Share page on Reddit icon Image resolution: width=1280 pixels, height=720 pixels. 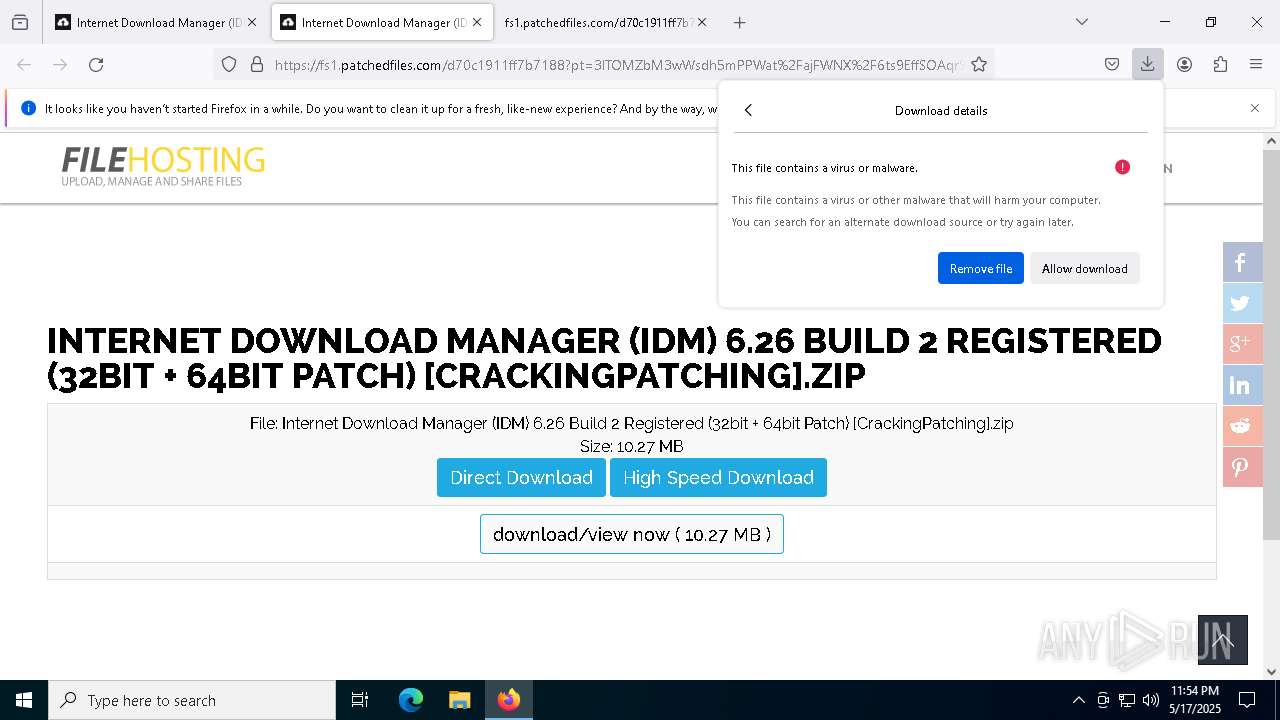[1242, 426]
